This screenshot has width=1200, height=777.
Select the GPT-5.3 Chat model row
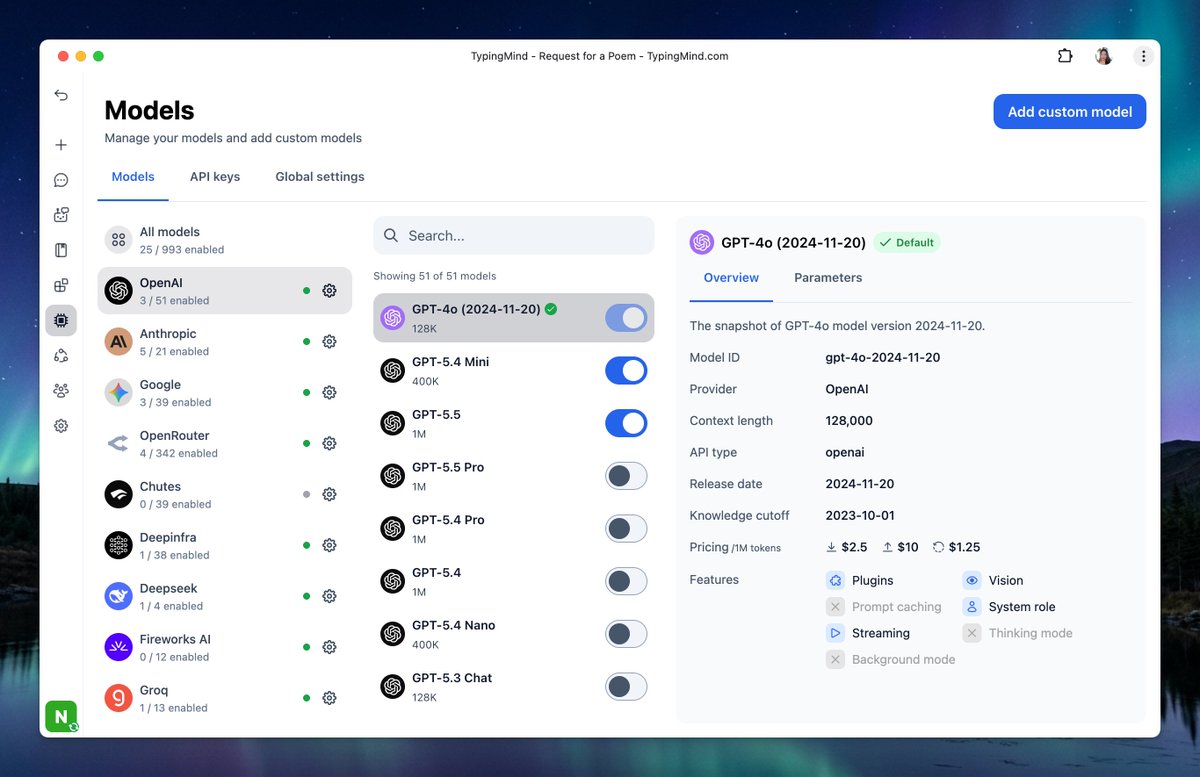point(514,686)
